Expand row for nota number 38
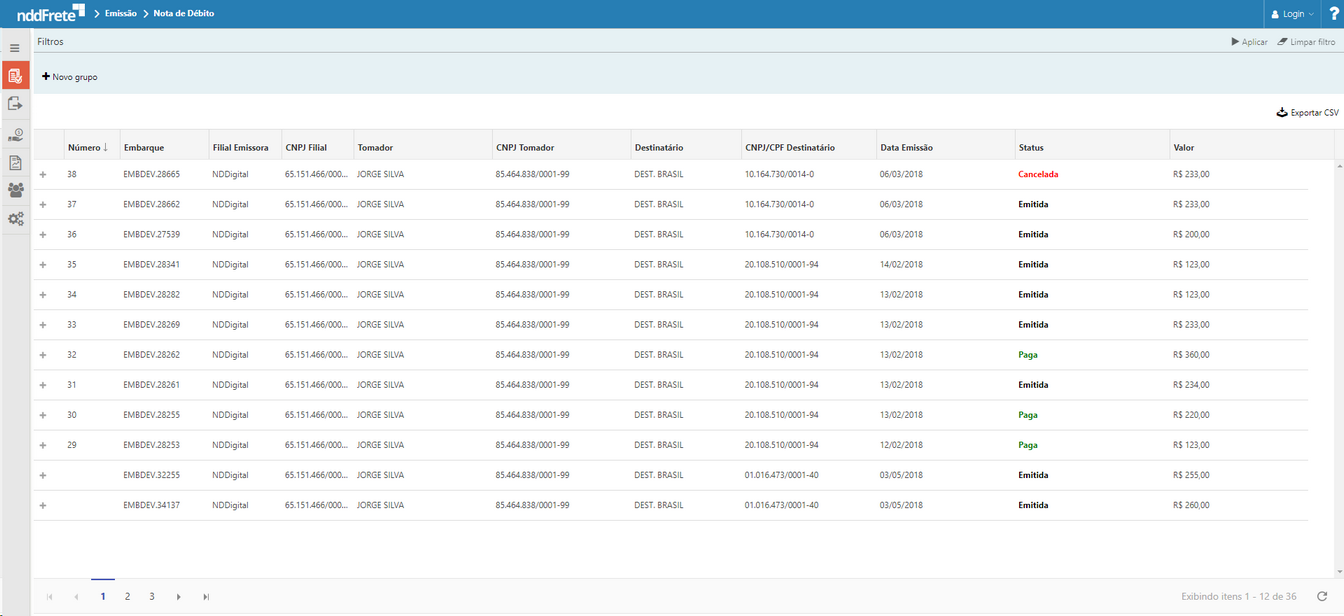 click(43, 175)
